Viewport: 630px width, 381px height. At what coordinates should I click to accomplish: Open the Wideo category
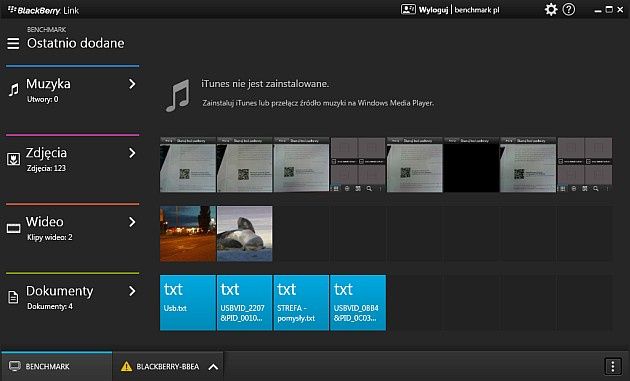(x=72, y=229)
